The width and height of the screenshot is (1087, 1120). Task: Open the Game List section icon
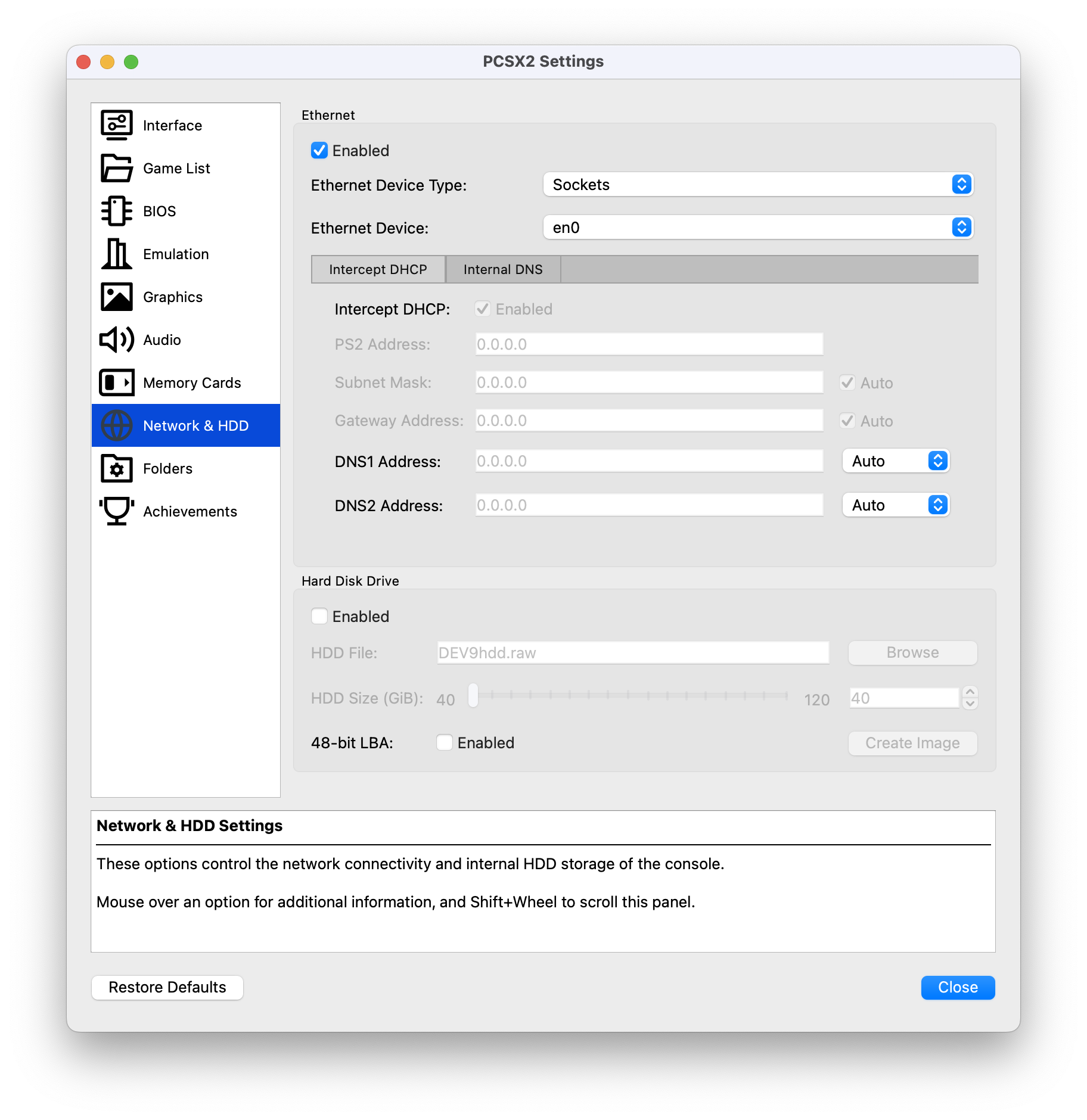(x=117, y=169)
